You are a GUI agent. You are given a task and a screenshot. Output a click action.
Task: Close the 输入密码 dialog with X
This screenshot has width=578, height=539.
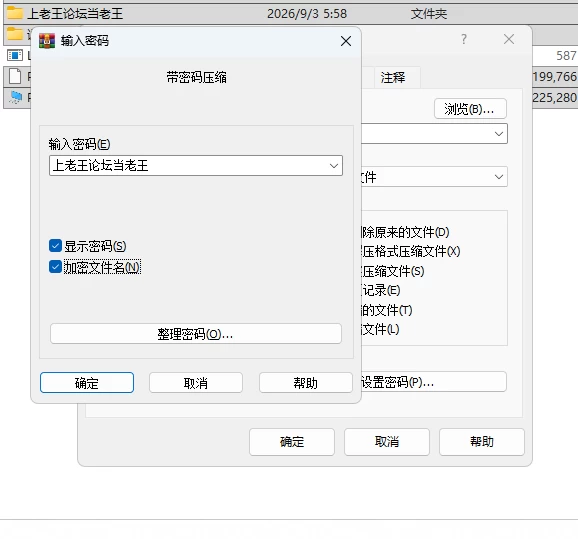click(x=346, y=41)
